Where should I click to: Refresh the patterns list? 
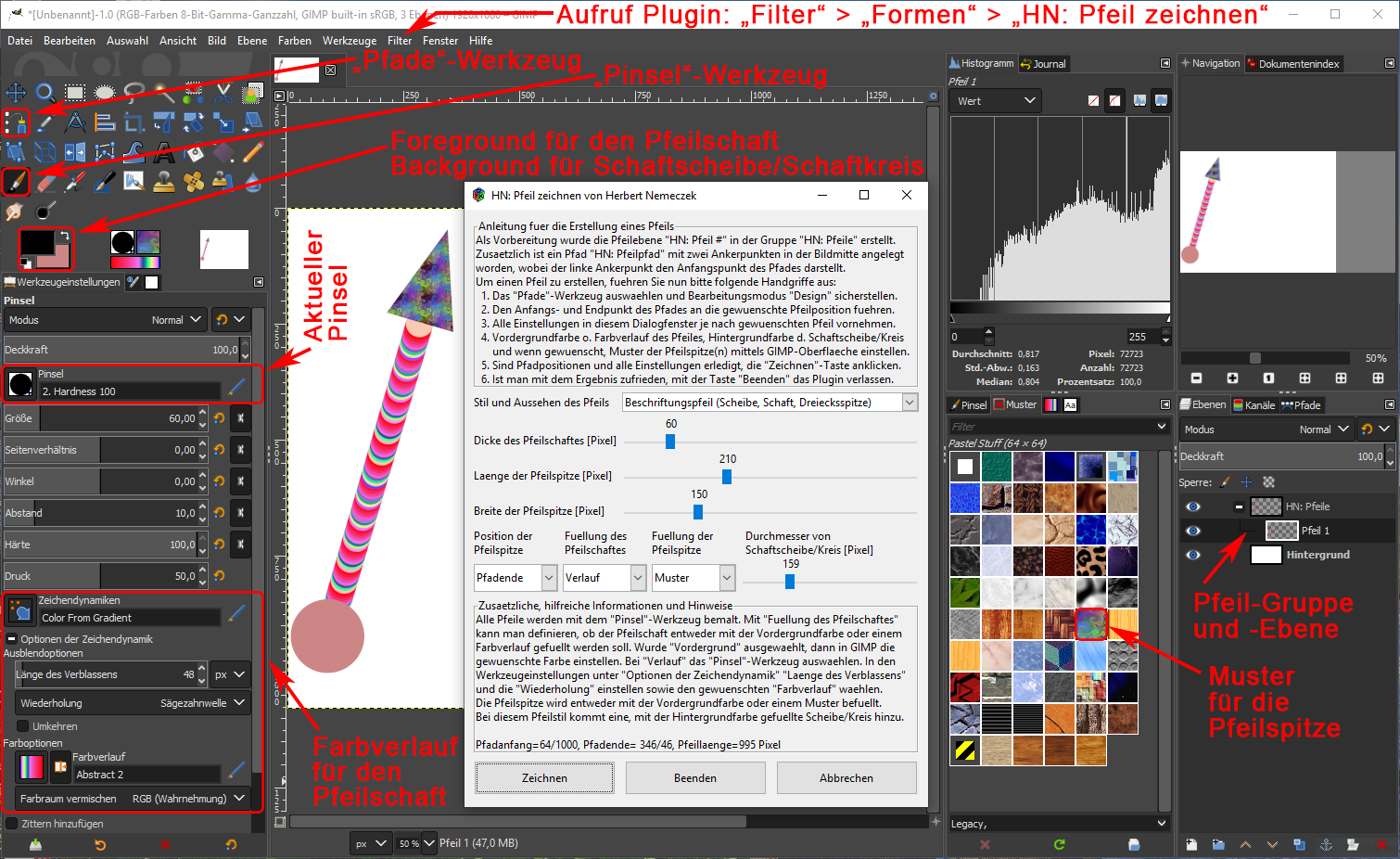click(1059, 845)
